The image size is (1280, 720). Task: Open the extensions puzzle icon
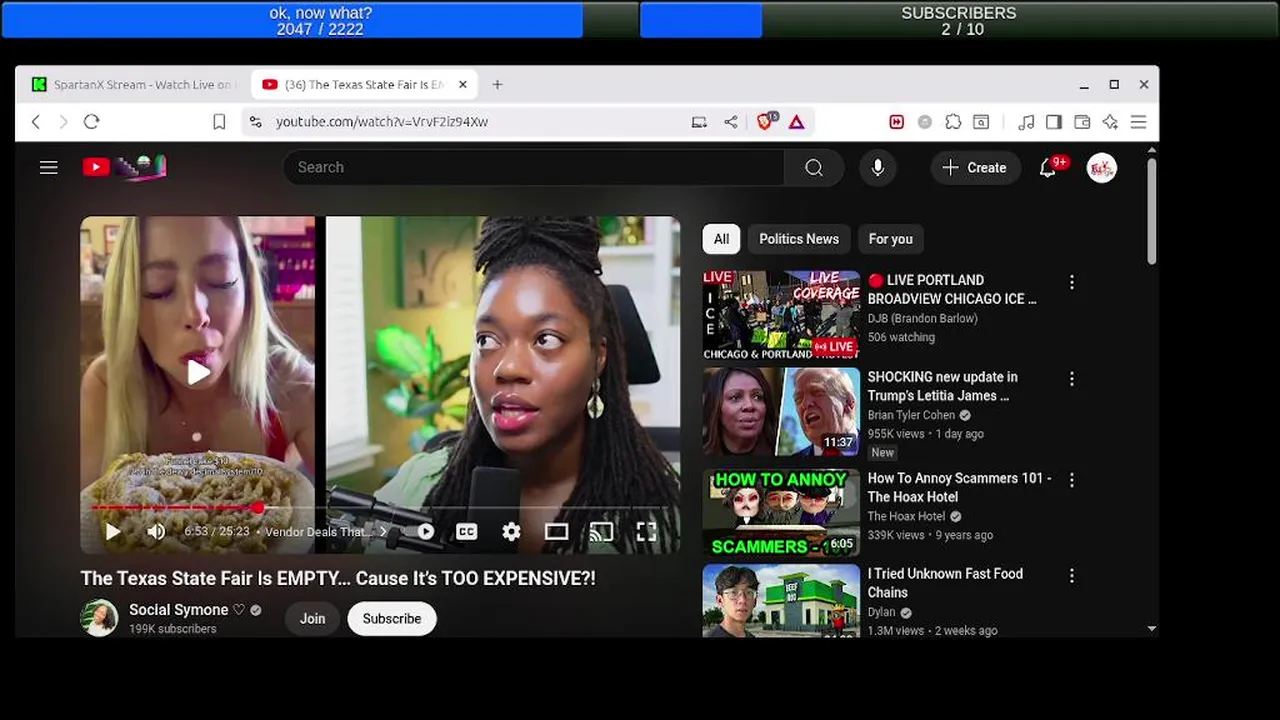[x=953, y=121]
